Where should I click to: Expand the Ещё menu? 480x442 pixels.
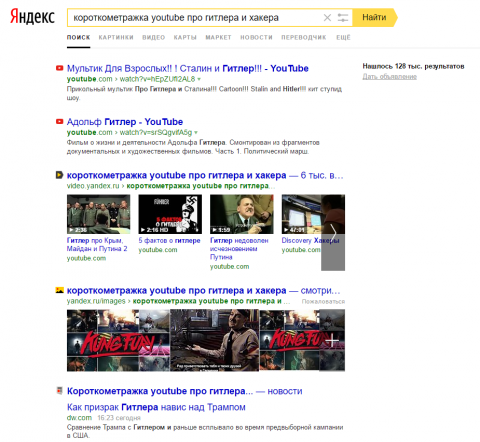click(343, 37)
